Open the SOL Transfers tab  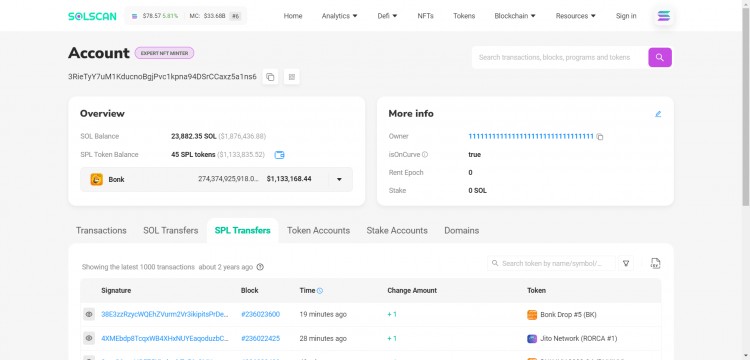click(171, 230)
